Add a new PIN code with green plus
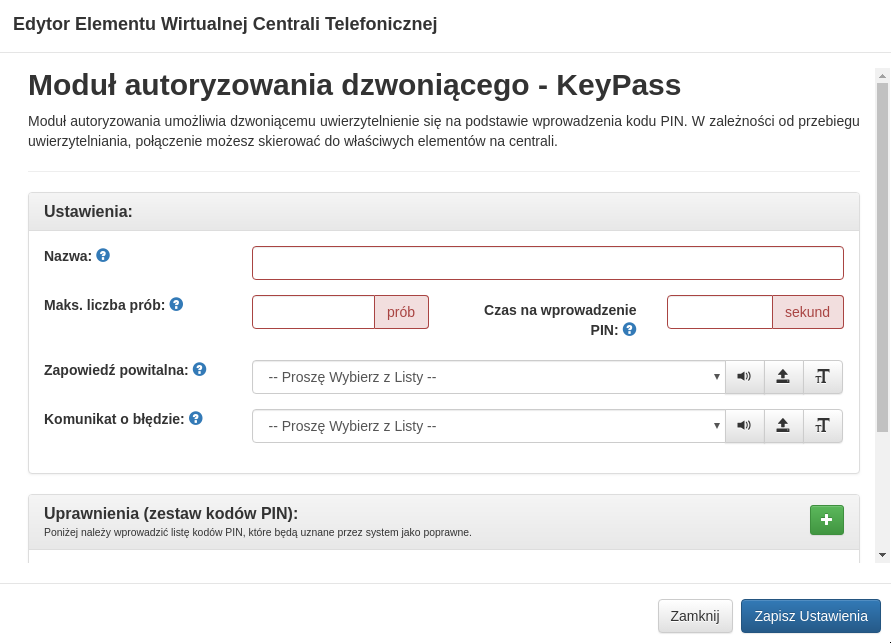Image resolution: width=891 pixels, height=643 pixels. click(x=826, y=520)
